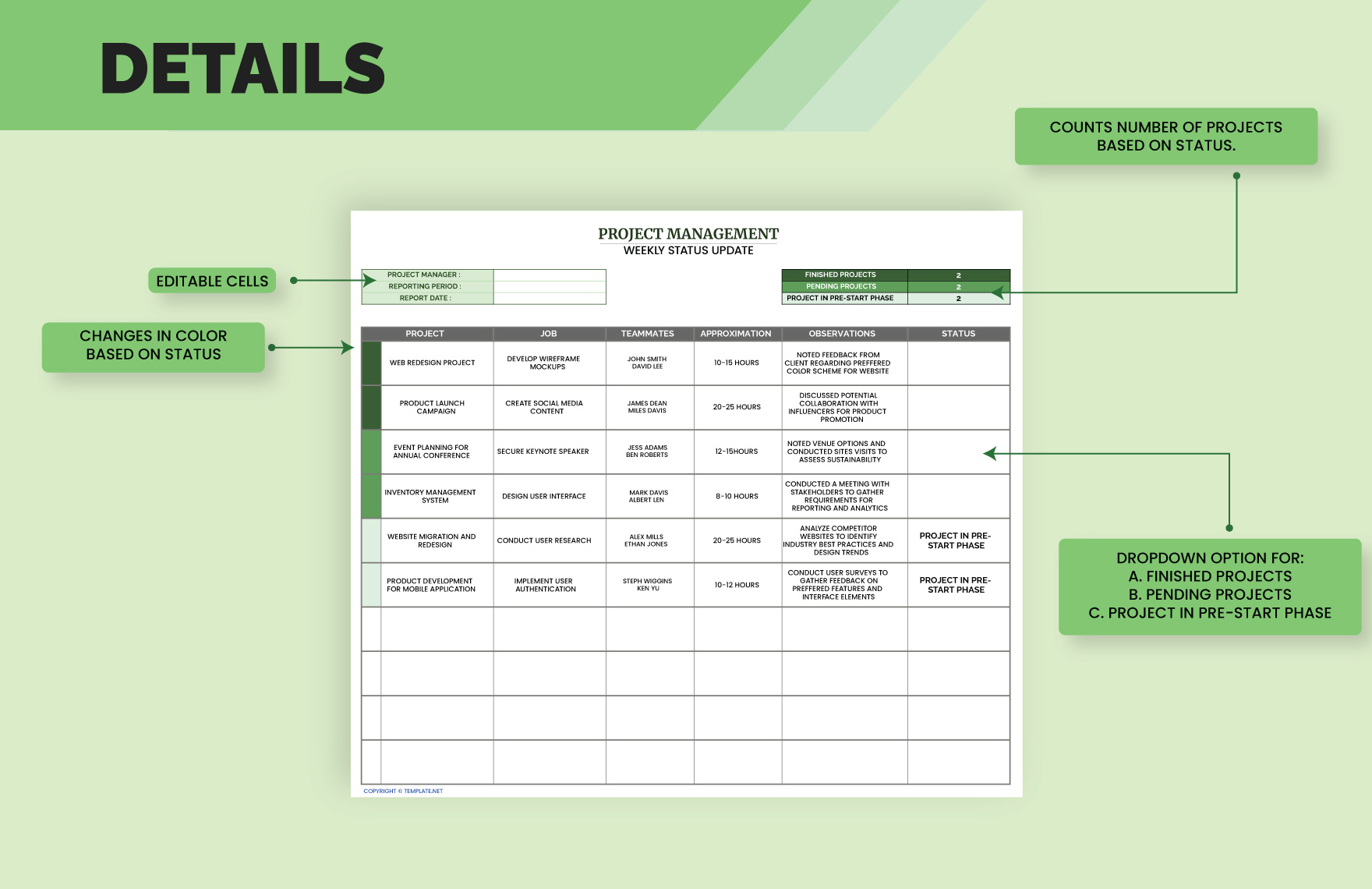Image resolution: width=1372 pixels, height=889 pixels.
Task: Open status dropdown for Product Launch Campaign
Action: pos(959,408)
